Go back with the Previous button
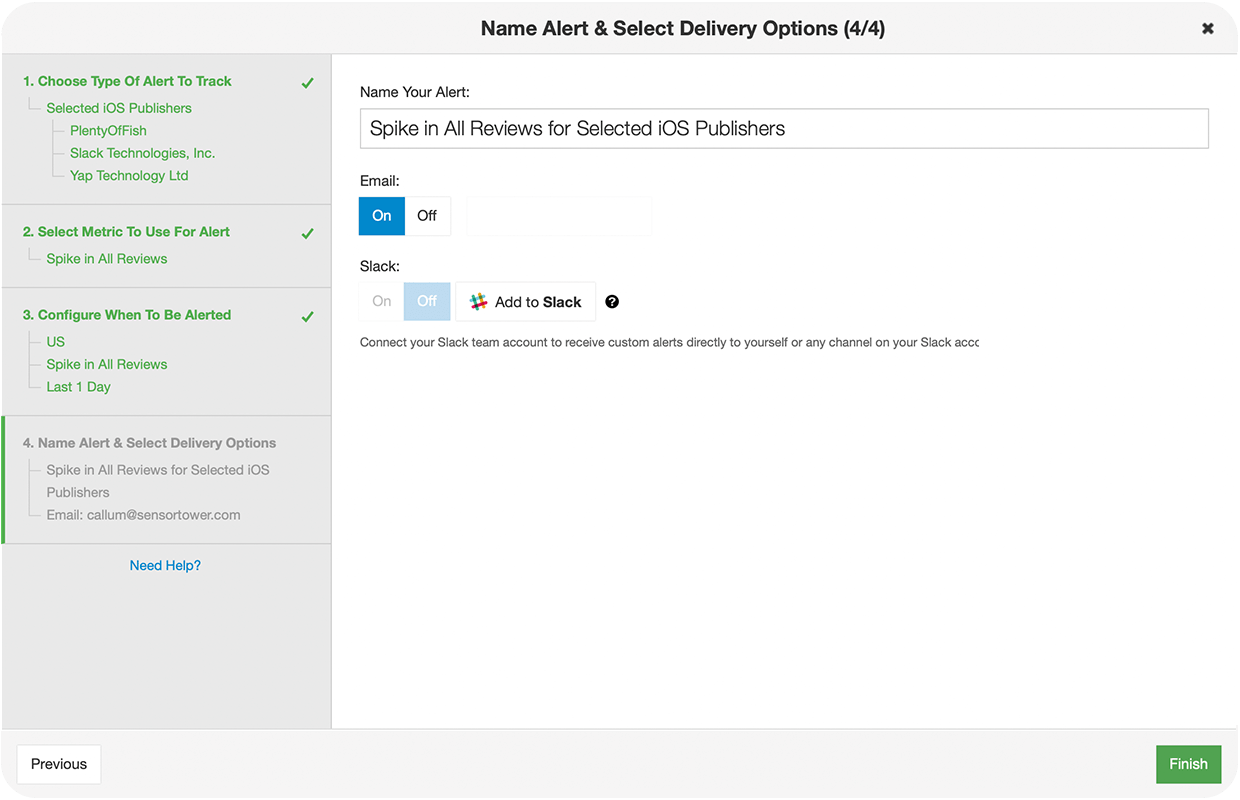The image size is (1240, 800). [59, 764]
